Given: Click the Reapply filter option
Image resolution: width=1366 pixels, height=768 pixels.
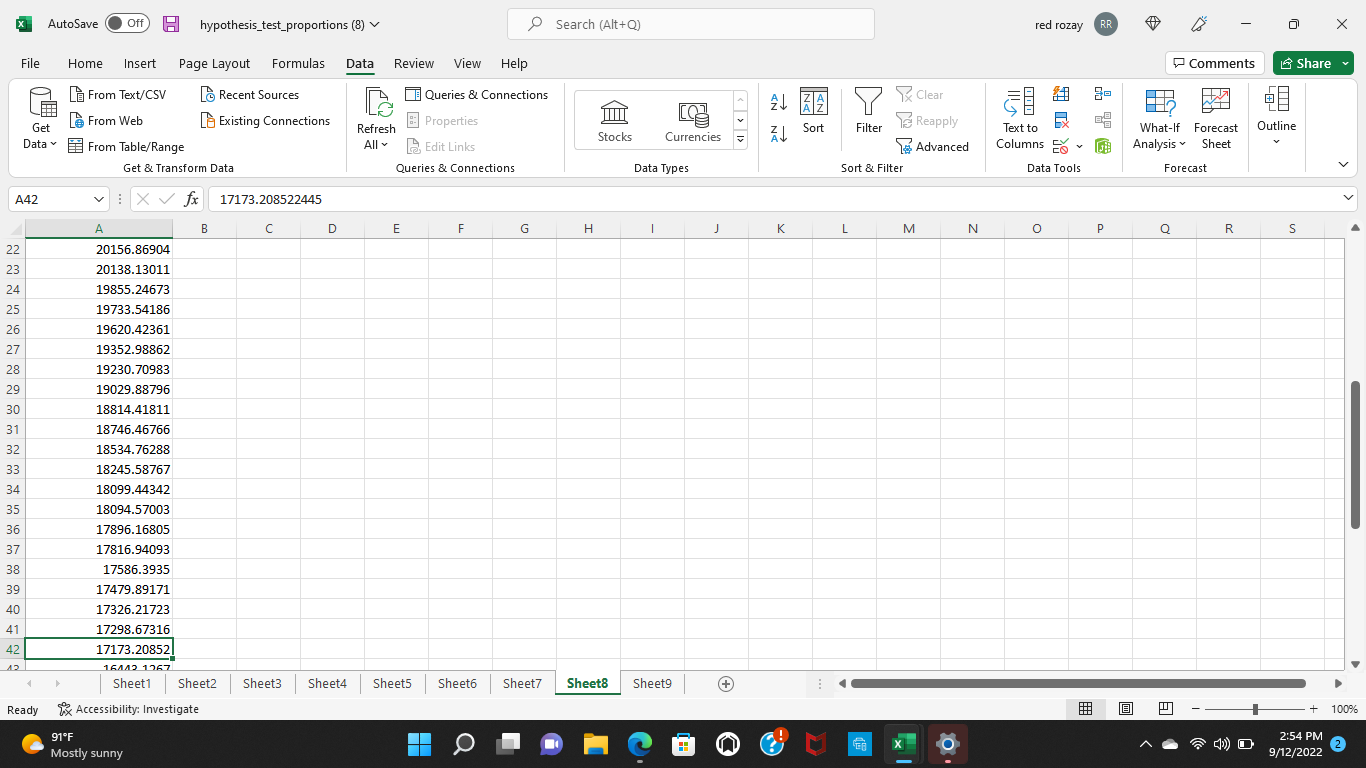Looking at the screenshot, I should pyautogui.click(x=927, y=120).
